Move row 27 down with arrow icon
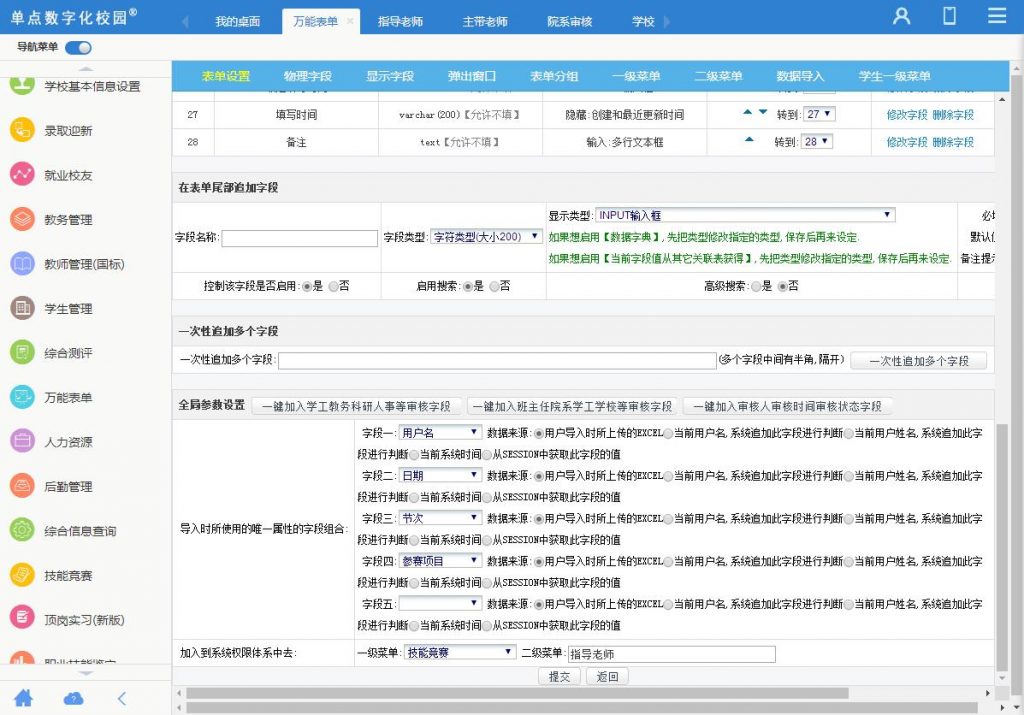This screenshot has height=715, width=1024. [763, 112]
